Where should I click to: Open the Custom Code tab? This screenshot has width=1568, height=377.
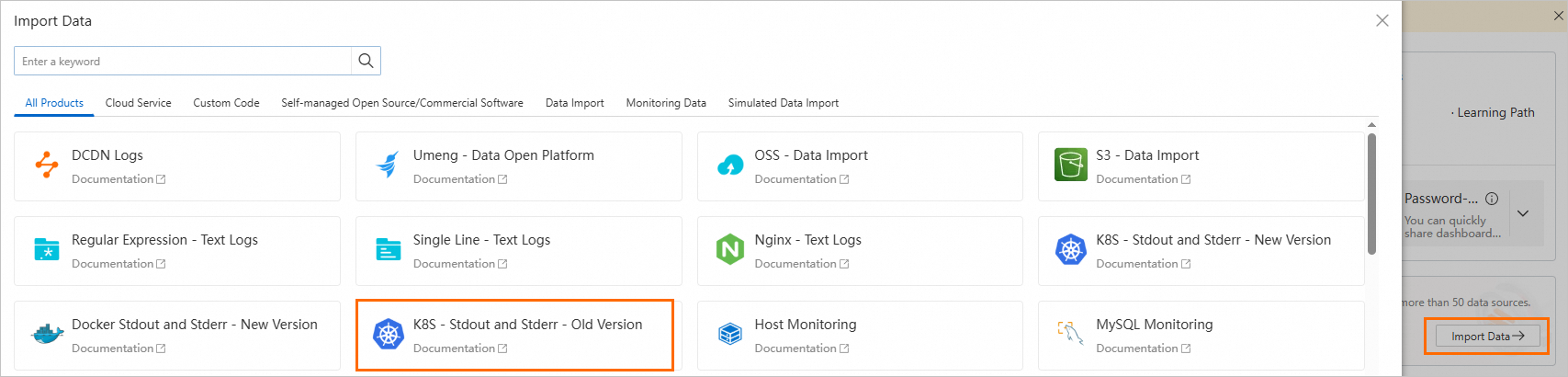click(x=226, y=103)
